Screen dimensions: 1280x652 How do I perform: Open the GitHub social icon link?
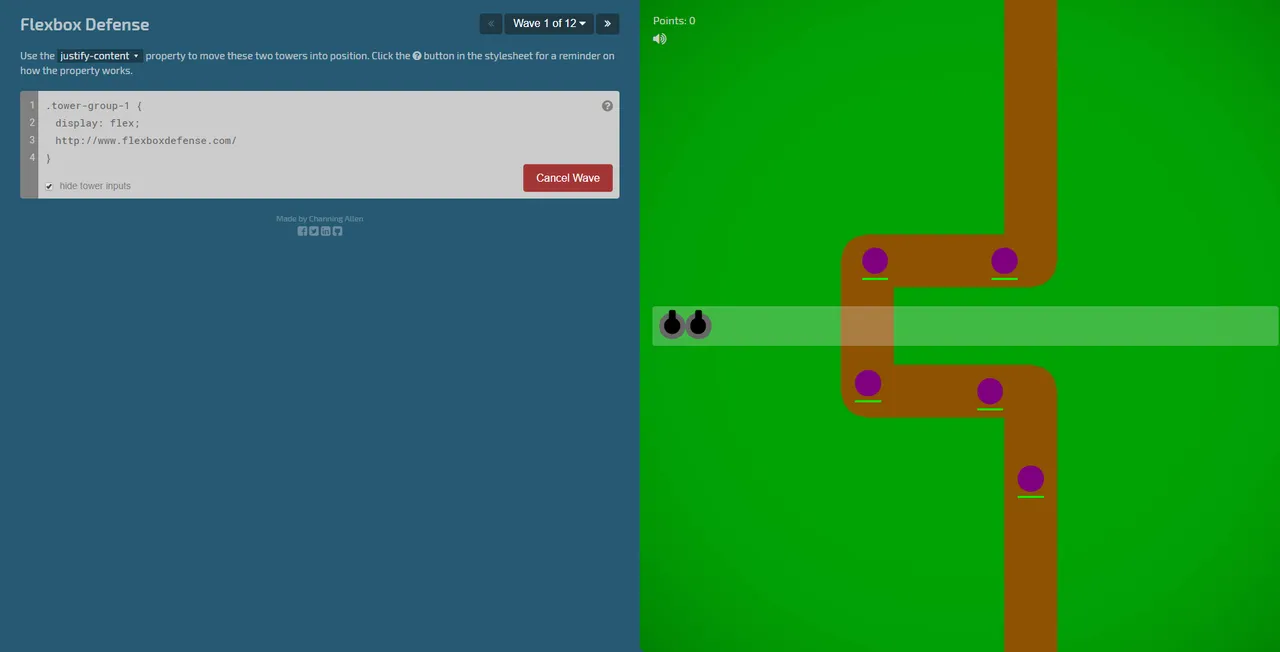(337, 231)
